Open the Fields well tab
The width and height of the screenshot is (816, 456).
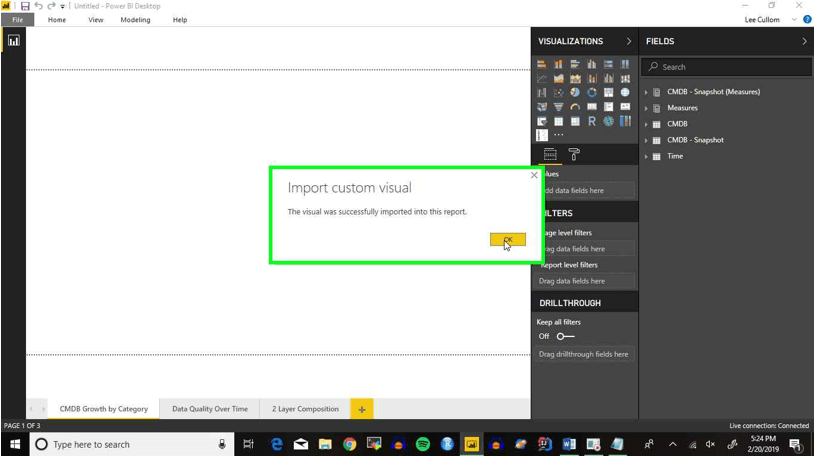point(550,154)
